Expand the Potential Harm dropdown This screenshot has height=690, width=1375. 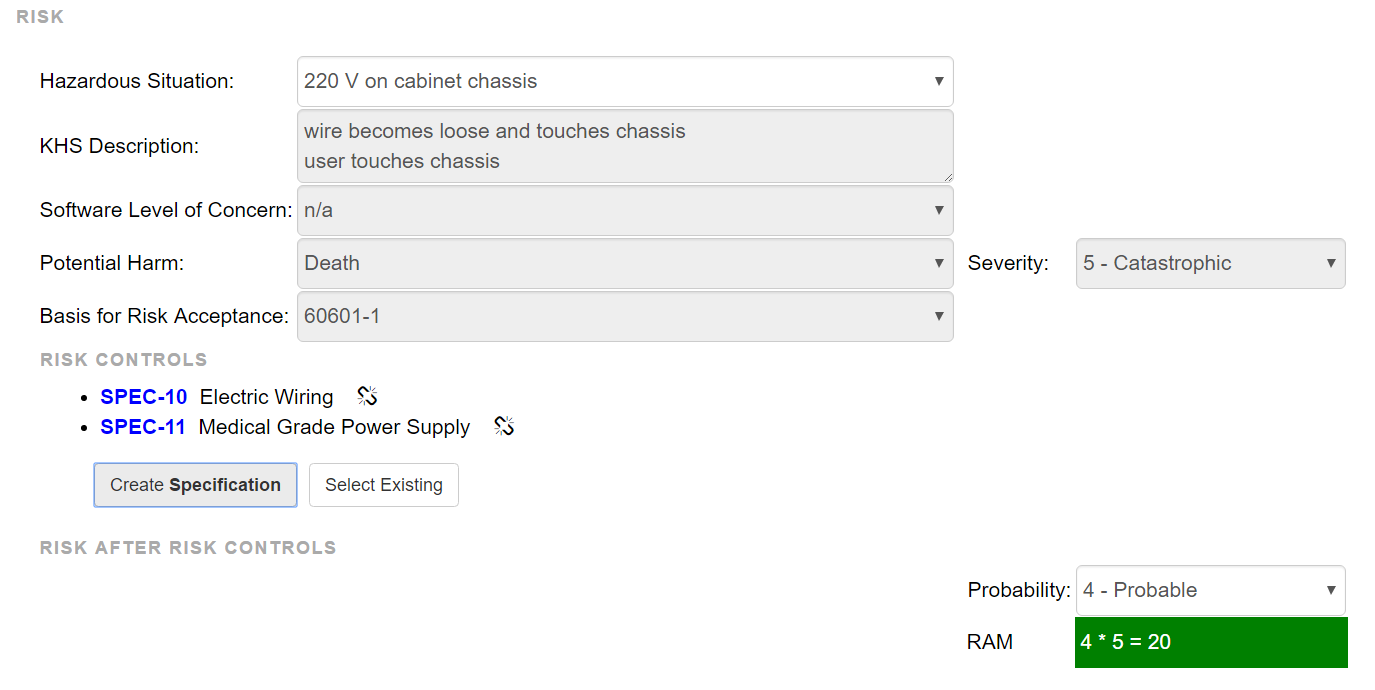625,263
